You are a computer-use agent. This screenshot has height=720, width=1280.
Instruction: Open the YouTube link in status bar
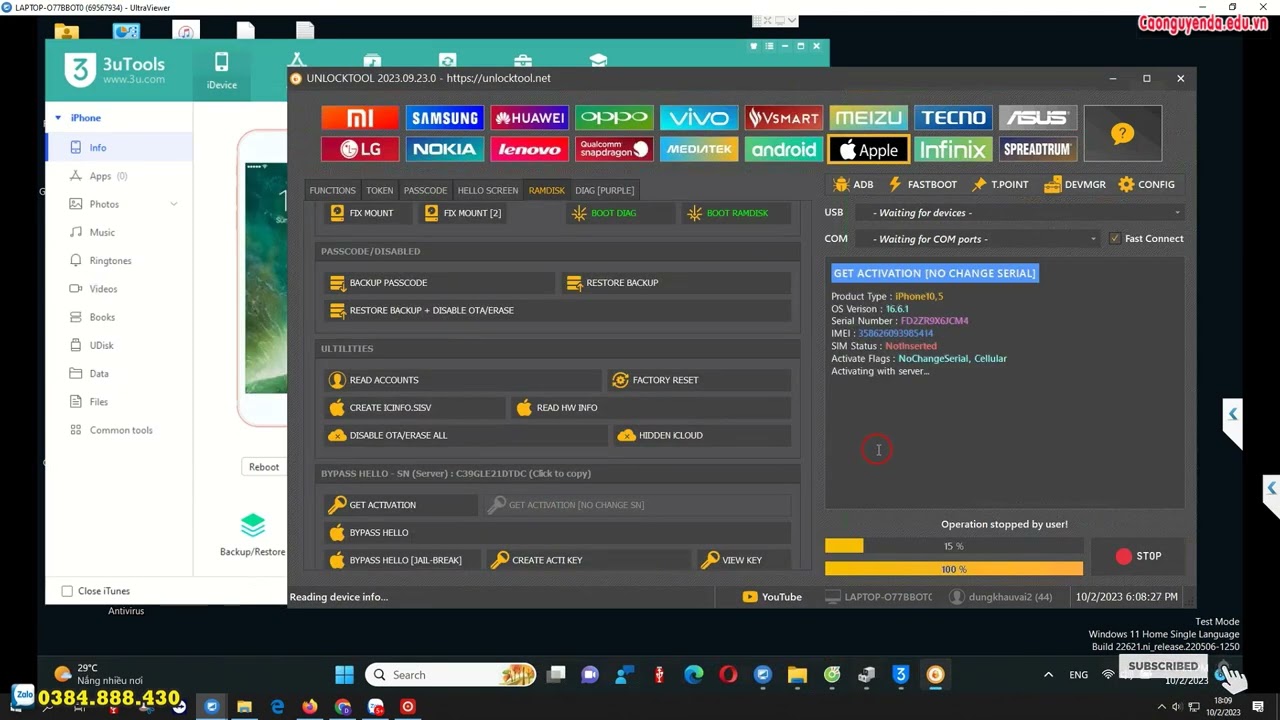point(772,597)
